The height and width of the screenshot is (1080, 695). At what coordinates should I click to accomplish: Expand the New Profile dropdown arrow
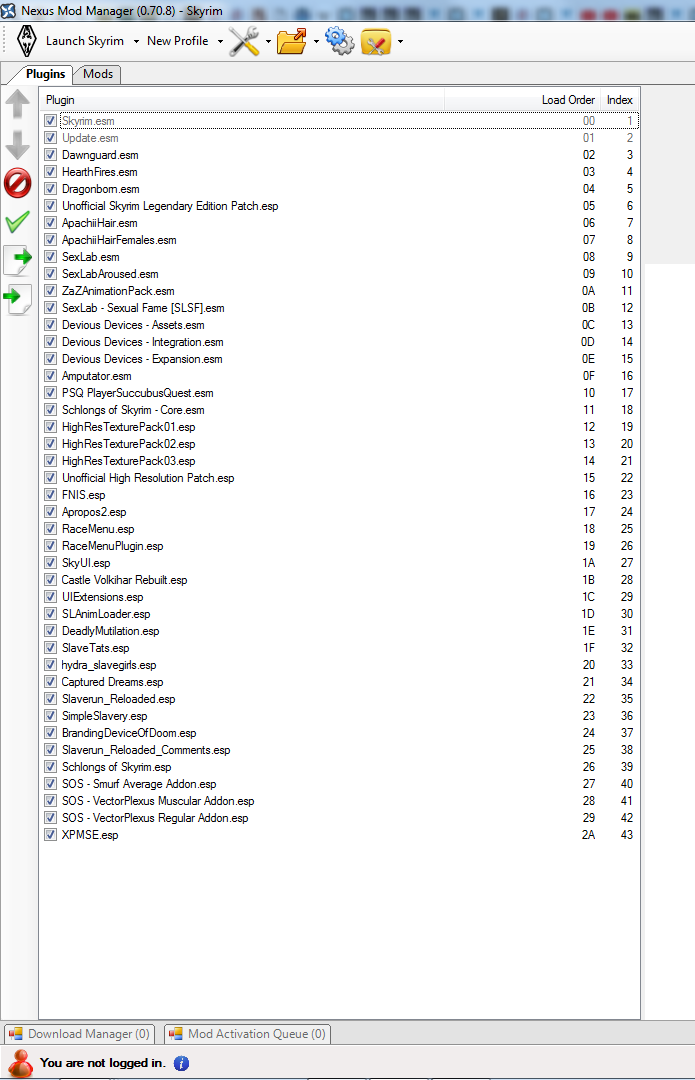click(220, 41)
